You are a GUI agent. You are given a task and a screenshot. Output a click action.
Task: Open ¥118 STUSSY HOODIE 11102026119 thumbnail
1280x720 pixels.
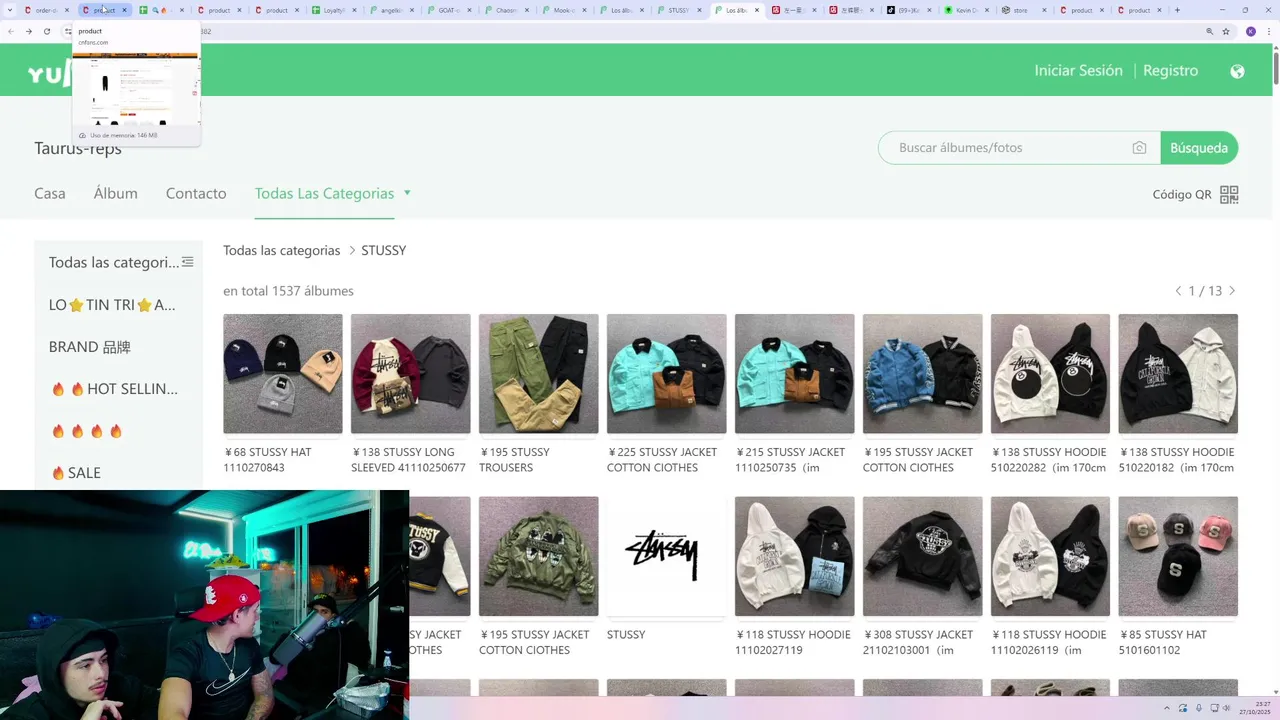click(x=1051, y=557)
